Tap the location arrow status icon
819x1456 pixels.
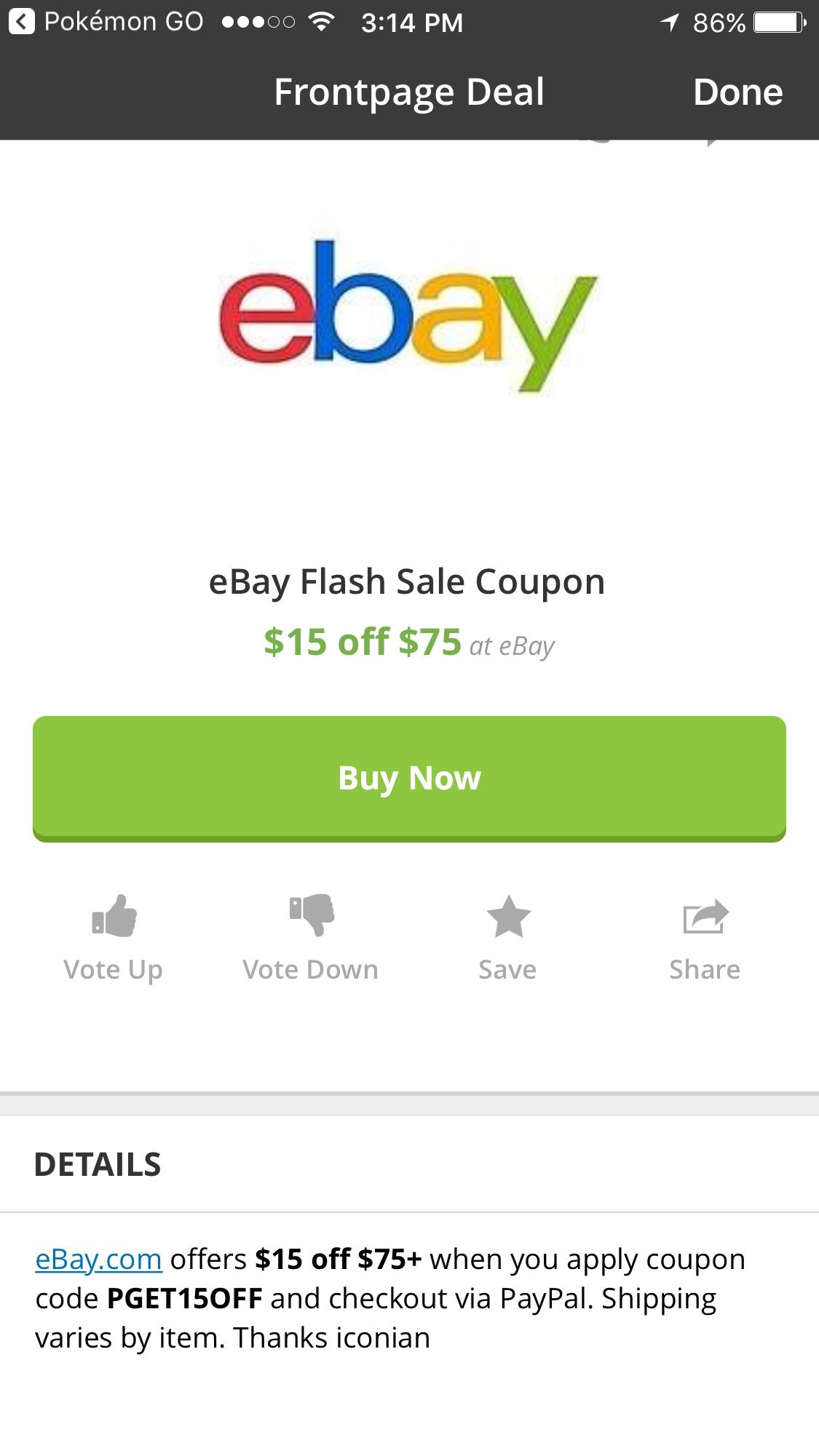point(670,23)
